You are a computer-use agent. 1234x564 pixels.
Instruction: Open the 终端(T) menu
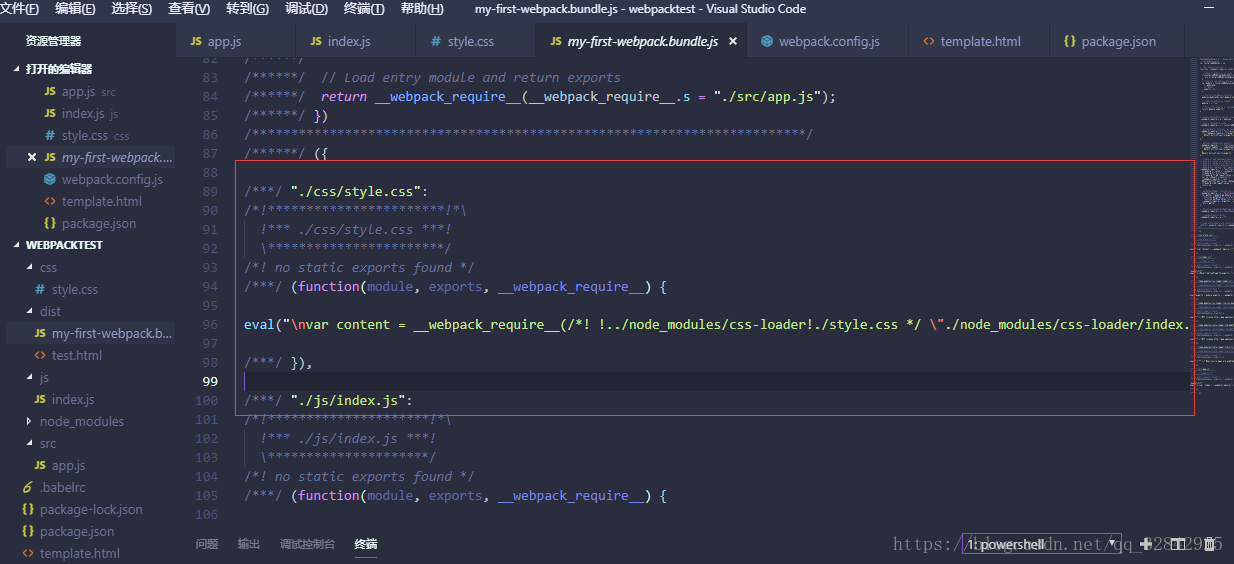pyautogui.click(x=364, y=9)
